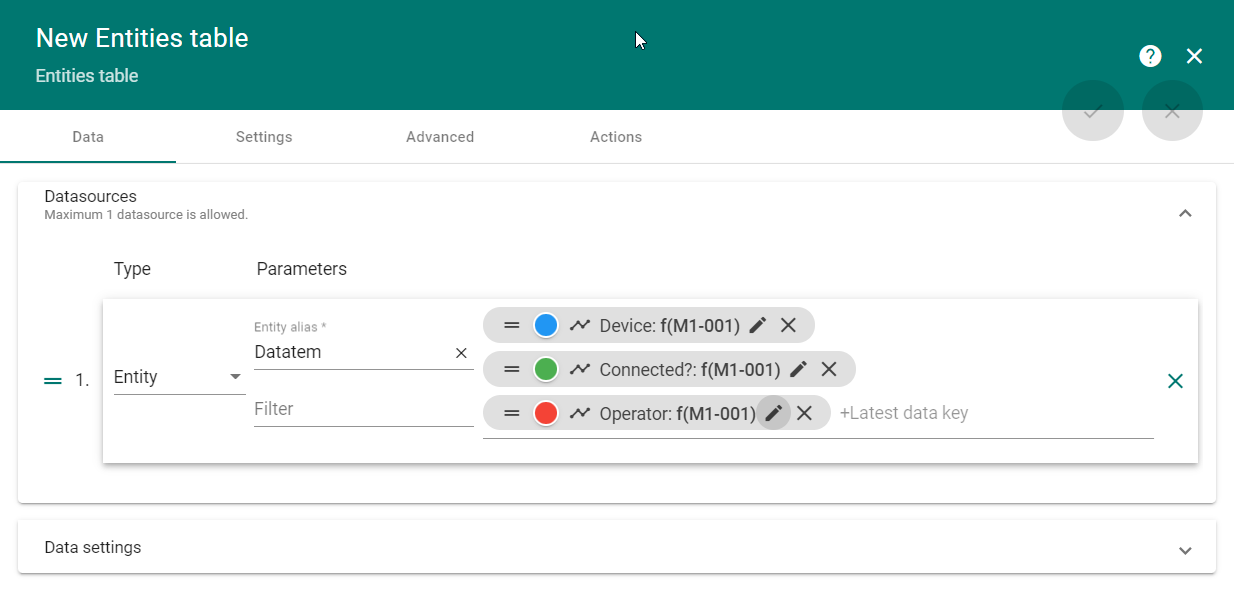Open the Advanced tab
Image resolution: width=1234 pixels, height=597 pixels.
[x=440, y=137]
